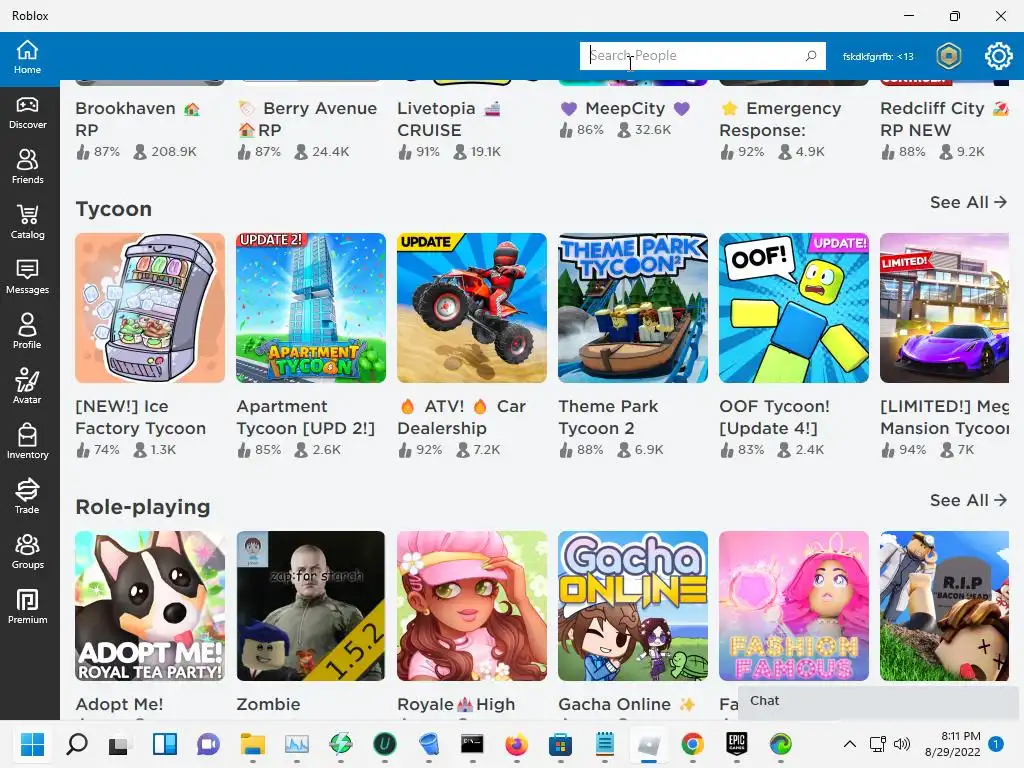Click the Theme Park Tycoon 2 title
The image size is (1024, 768).
click(x=608, y=417)
